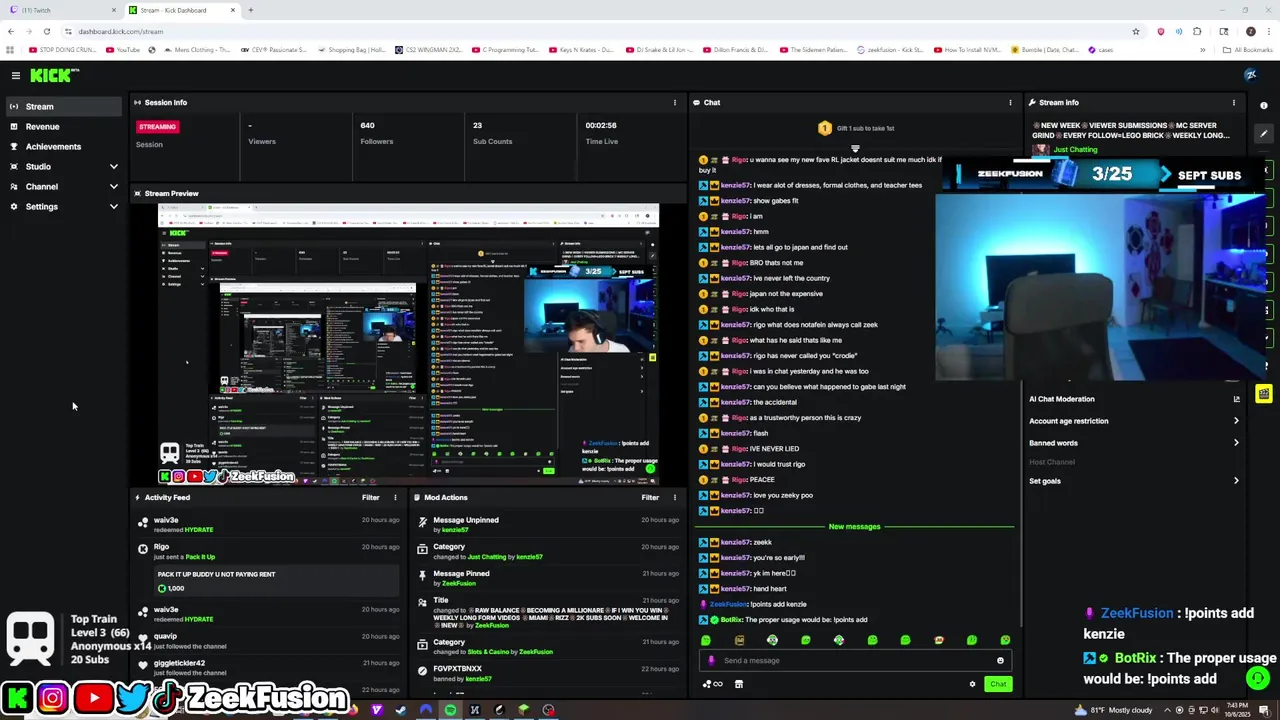Open Activity Feed three-dot menu
Viewport: 1280px width, 720px height.
tap(395, 497)
